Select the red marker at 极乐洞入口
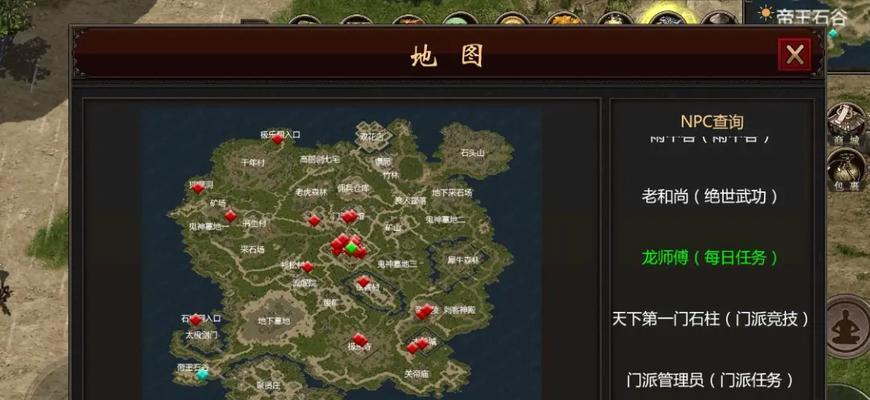The width and height of the screenshot is (870, 400). (277, 139)
